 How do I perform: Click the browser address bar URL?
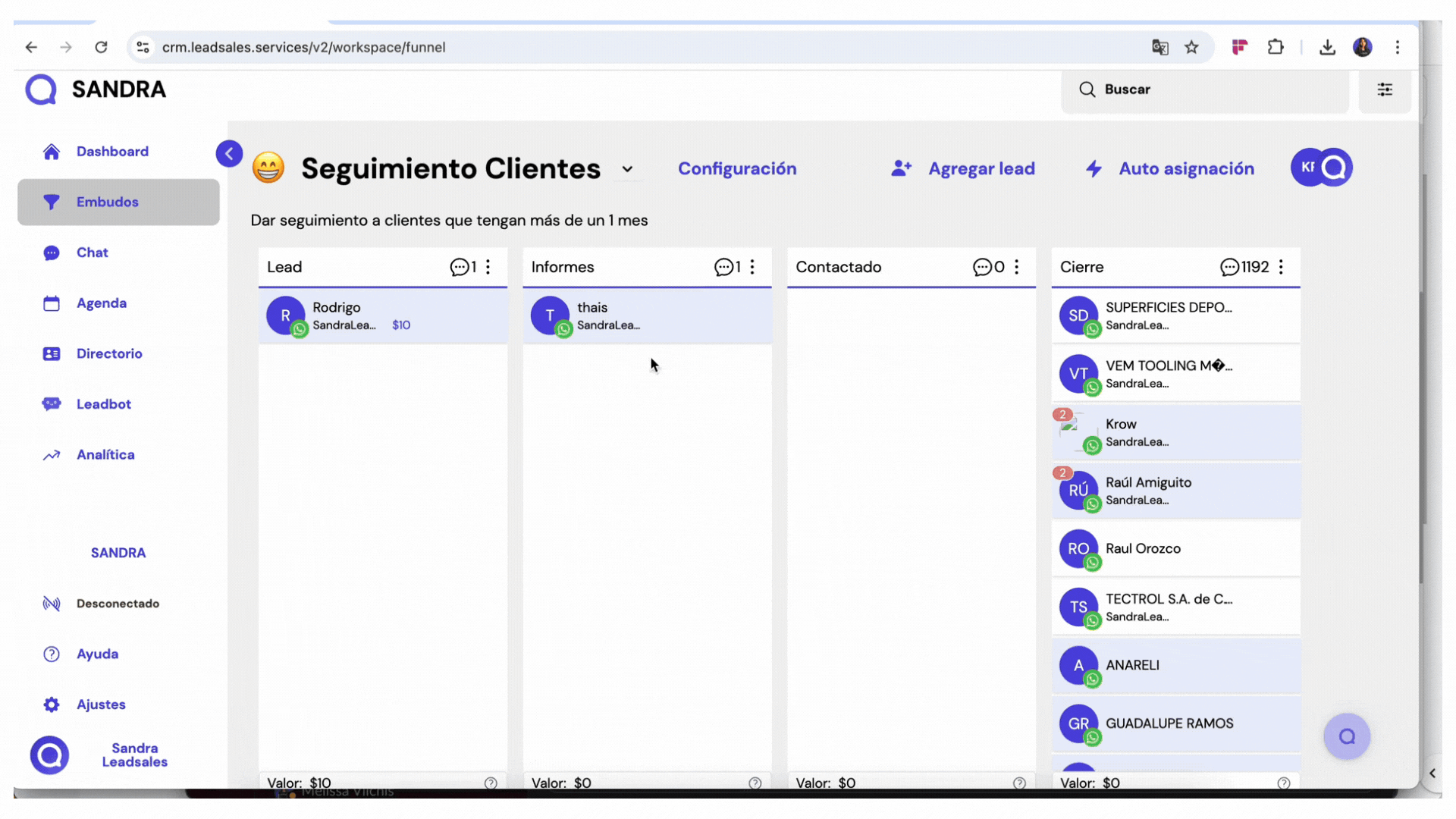303,47
